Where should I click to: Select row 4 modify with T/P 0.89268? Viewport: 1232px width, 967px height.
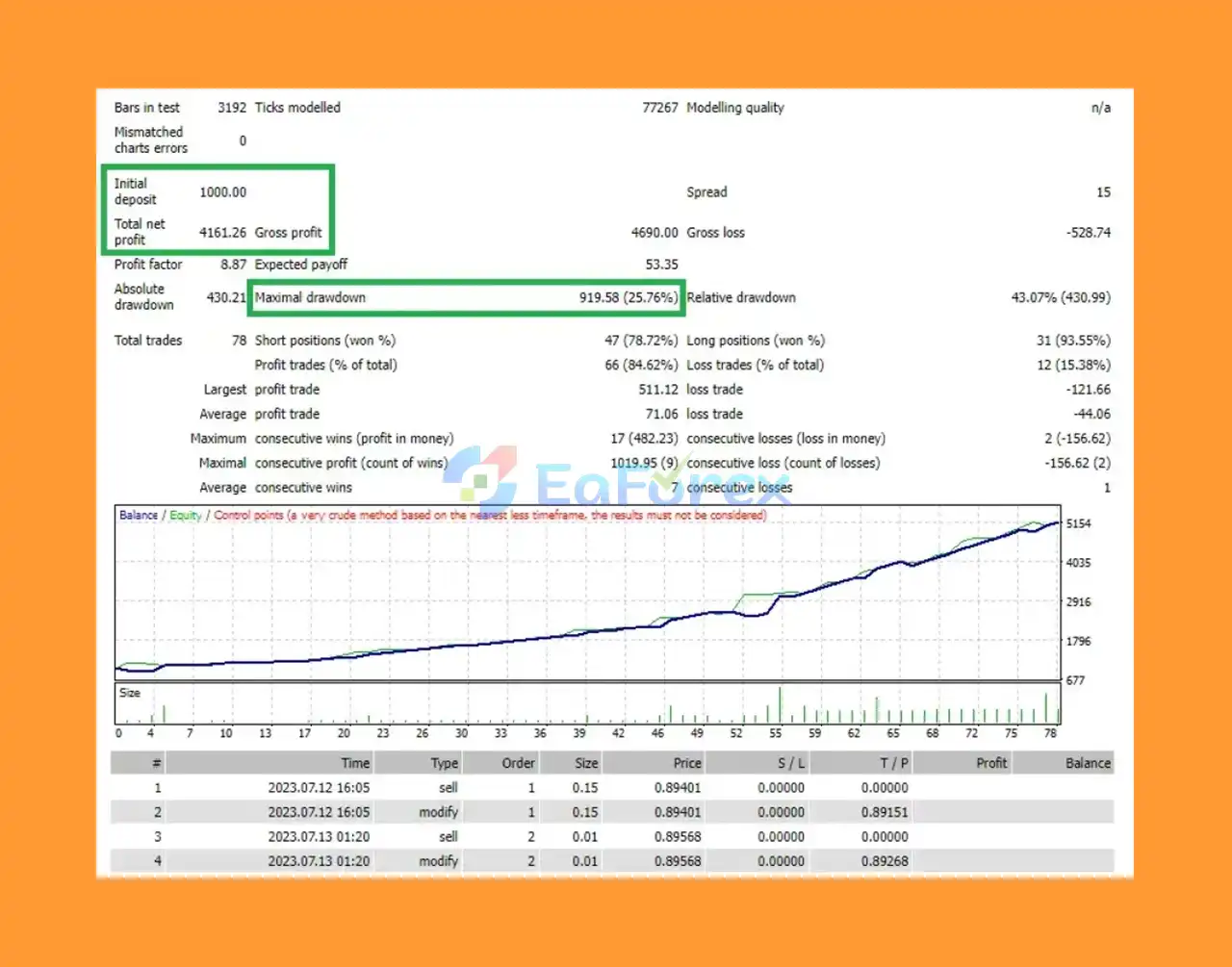[612, 861]
